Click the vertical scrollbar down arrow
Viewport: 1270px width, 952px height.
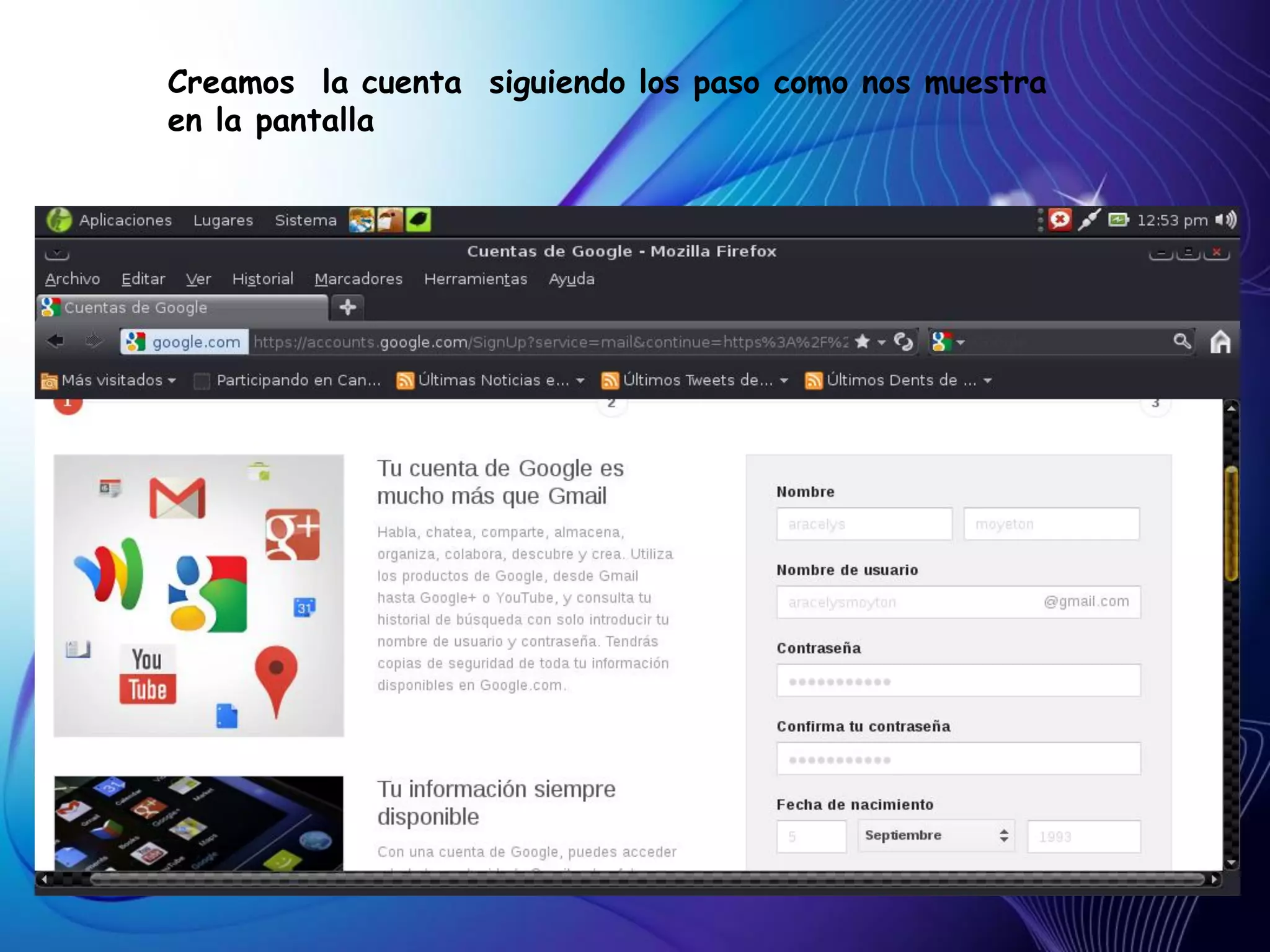[1232, 862]
